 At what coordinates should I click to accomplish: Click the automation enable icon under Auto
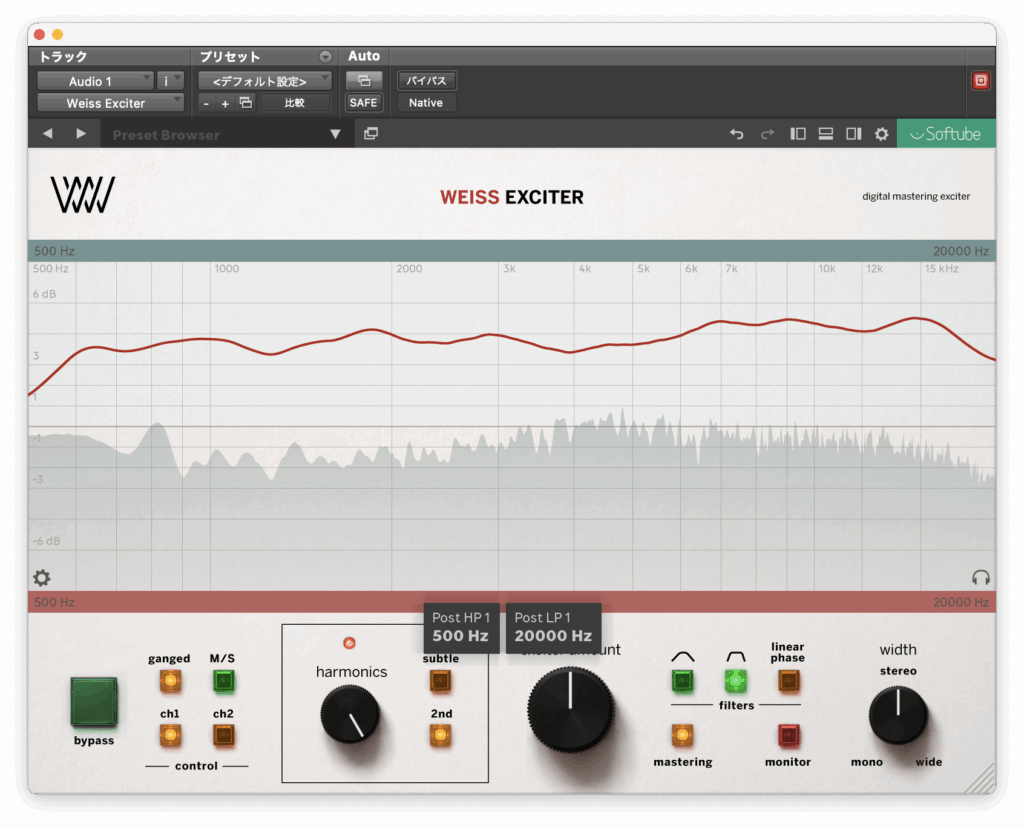364,80
